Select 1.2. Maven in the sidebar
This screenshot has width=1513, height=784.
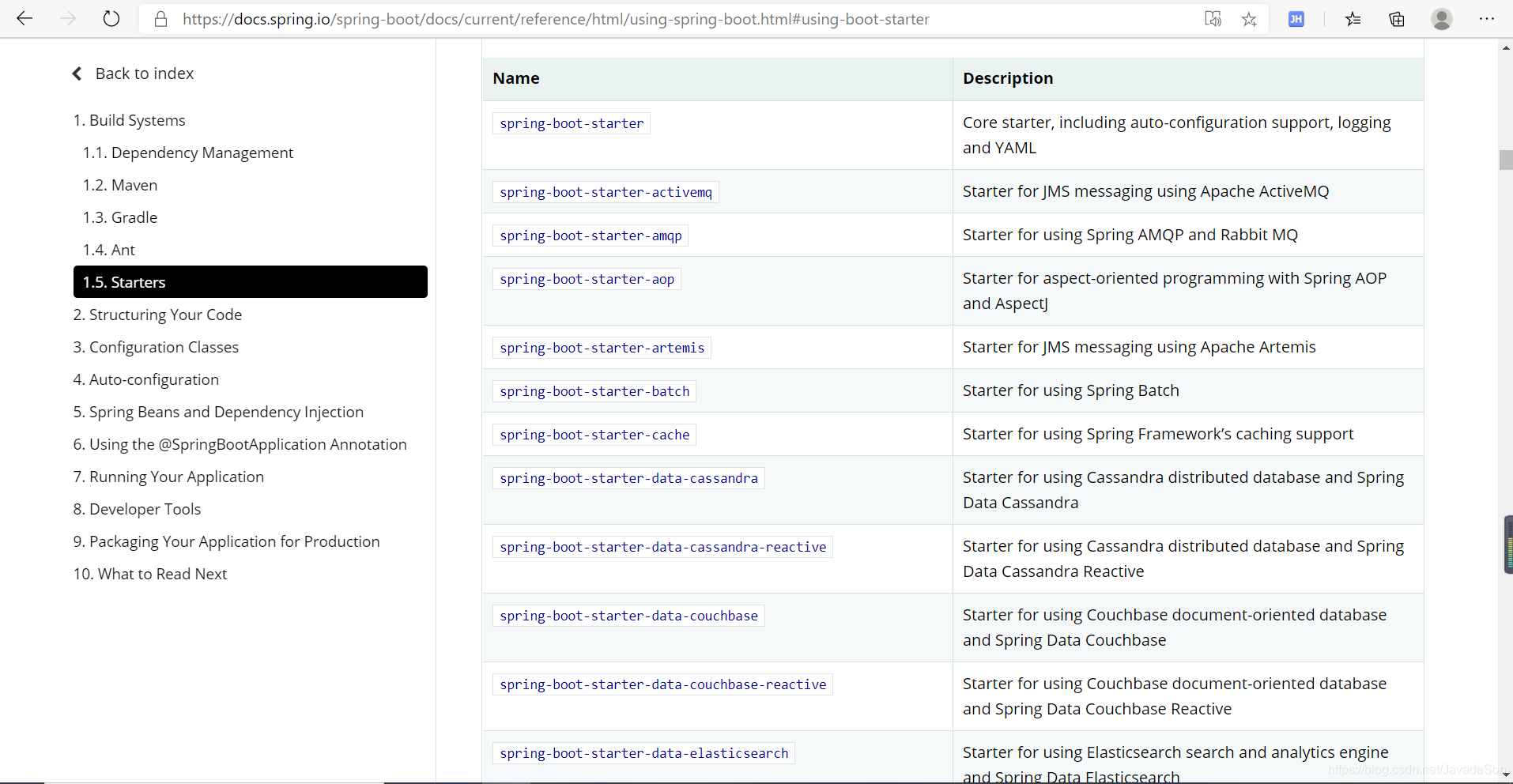click(120, 185)
